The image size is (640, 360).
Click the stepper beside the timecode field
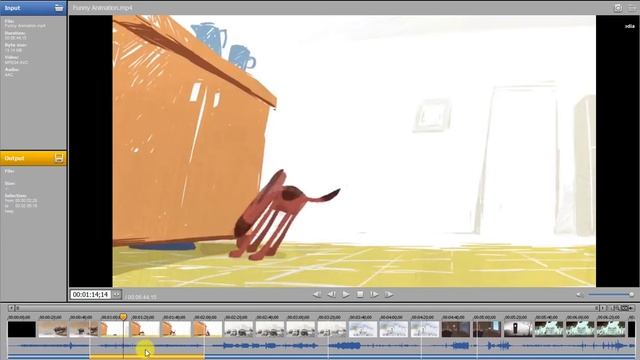coord(117,294)
